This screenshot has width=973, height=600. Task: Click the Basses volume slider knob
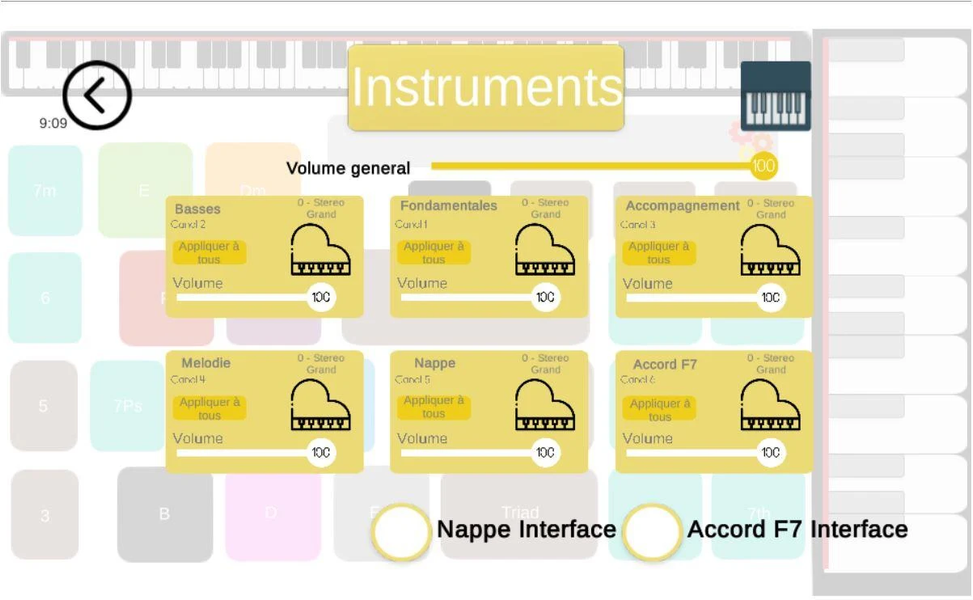pos(321,297)
